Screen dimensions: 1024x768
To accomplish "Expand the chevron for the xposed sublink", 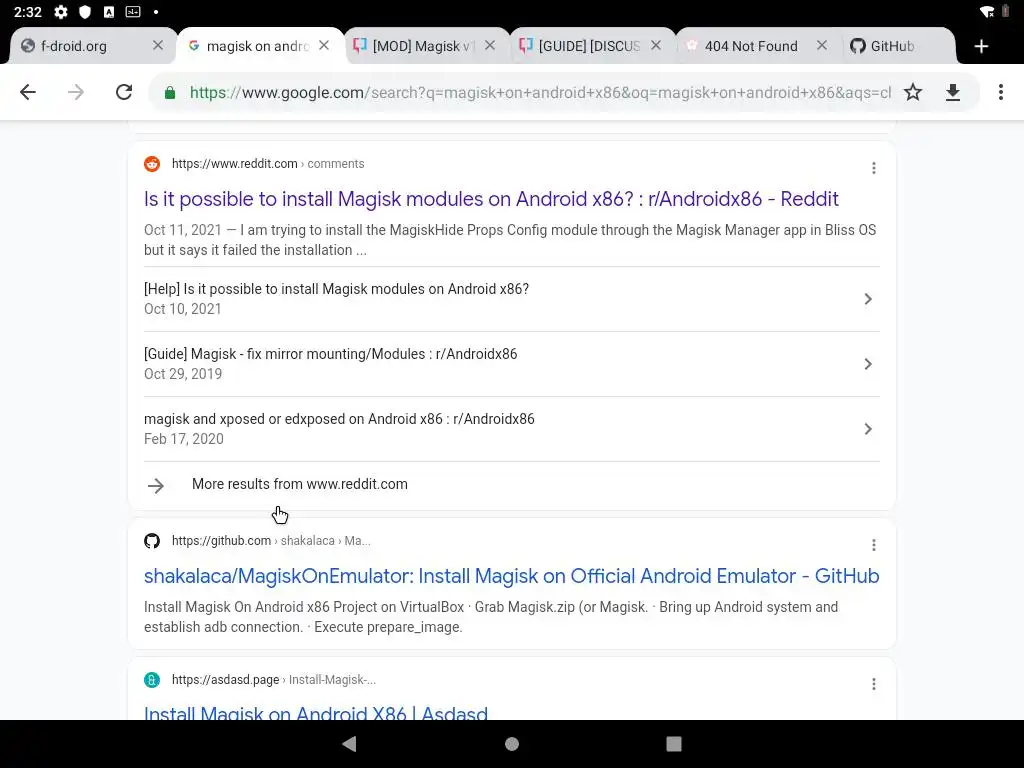I will 868,429.
